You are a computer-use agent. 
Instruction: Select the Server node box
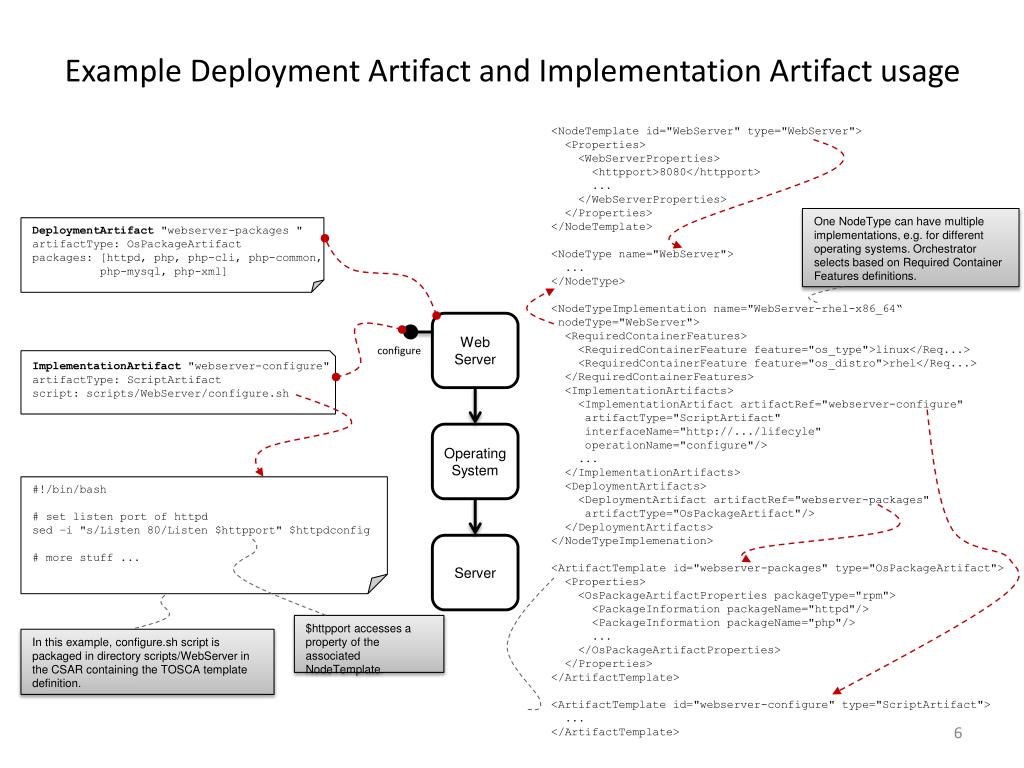[x=475, y=573]
